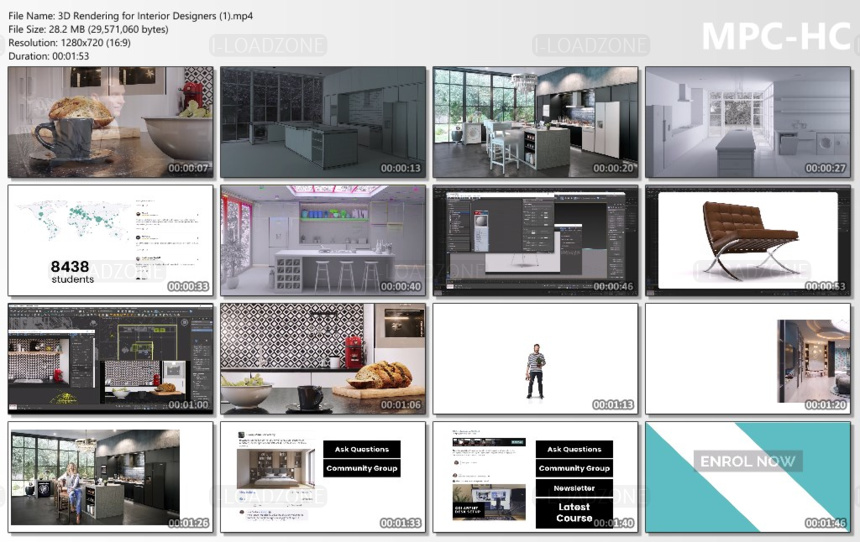
Task: Open the standing man thumbnail at 00:01:13
Action: (535, 359)
